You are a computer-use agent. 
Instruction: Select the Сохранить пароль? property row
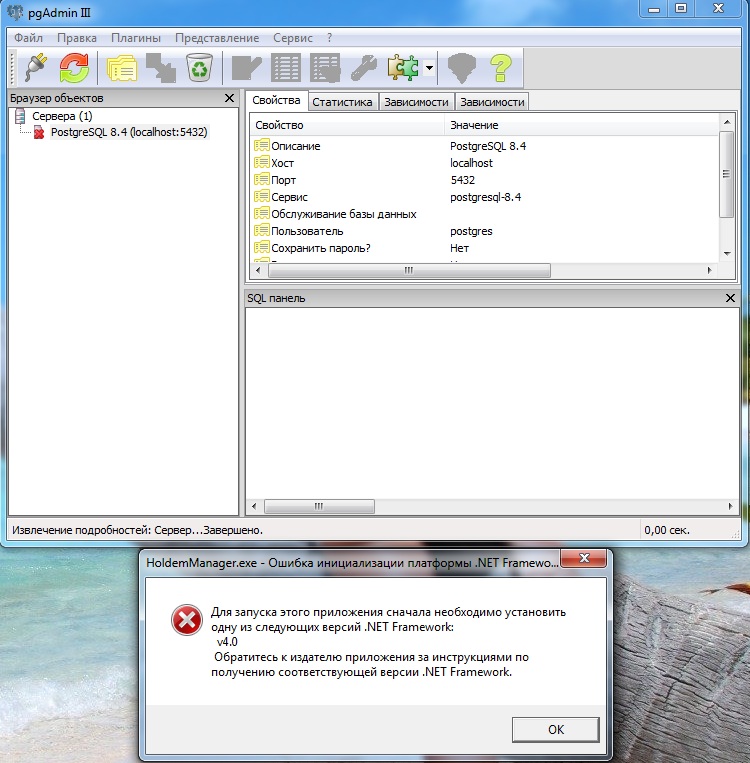(485, 248)
